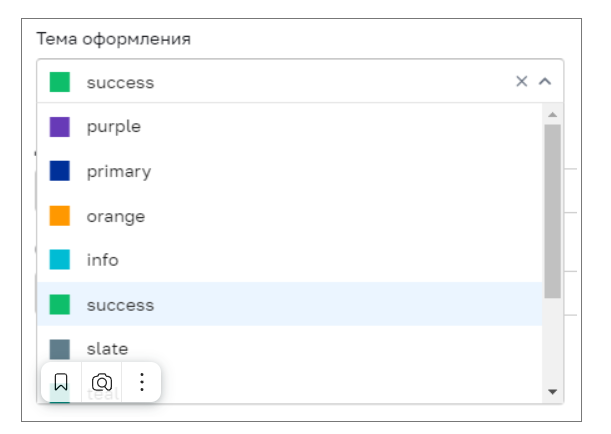The width and height of the screenshot is (611, 434).
Task: Click the theme combo box field showing success
Action: coord(300,81)
